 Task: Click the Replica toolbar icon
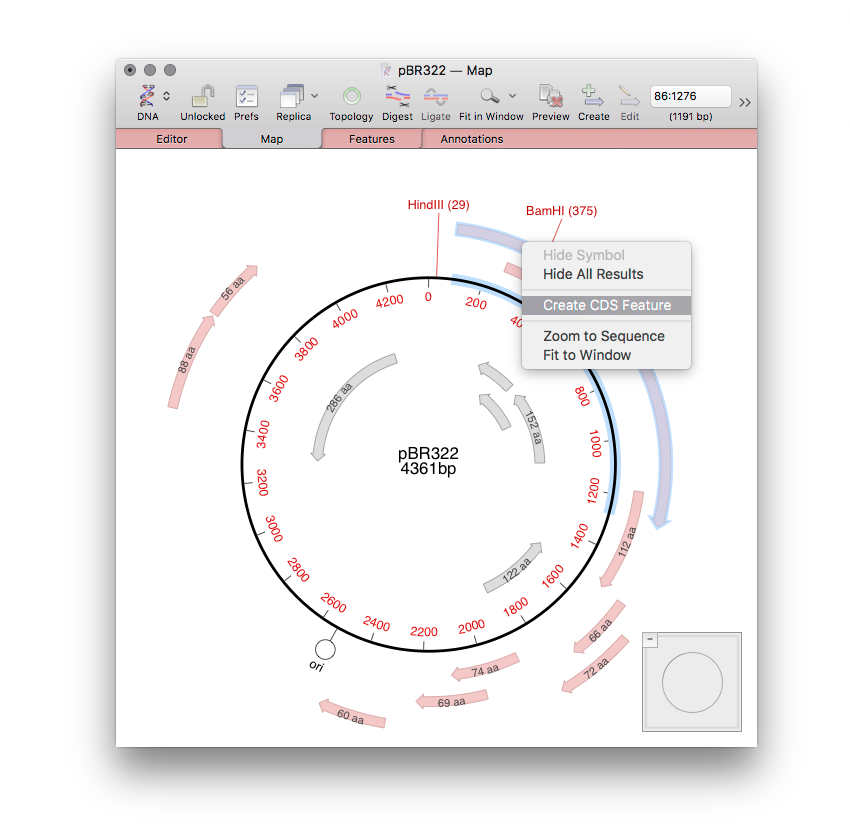pyautogui.click(x=291, y=98)
